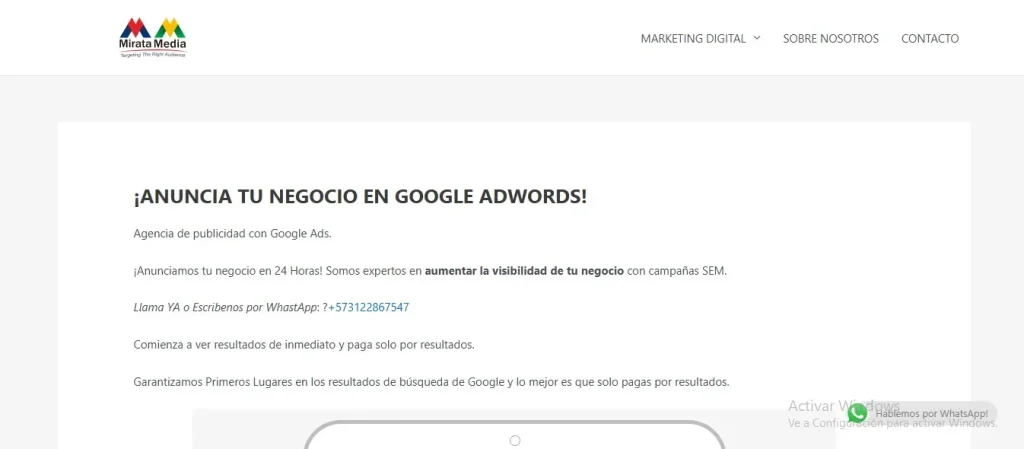Select the heading ¡ANUNCIA TU NEGOCIO EN GOOGLE ADWORDS!
1024x449 pixels.
click(360, 196)
